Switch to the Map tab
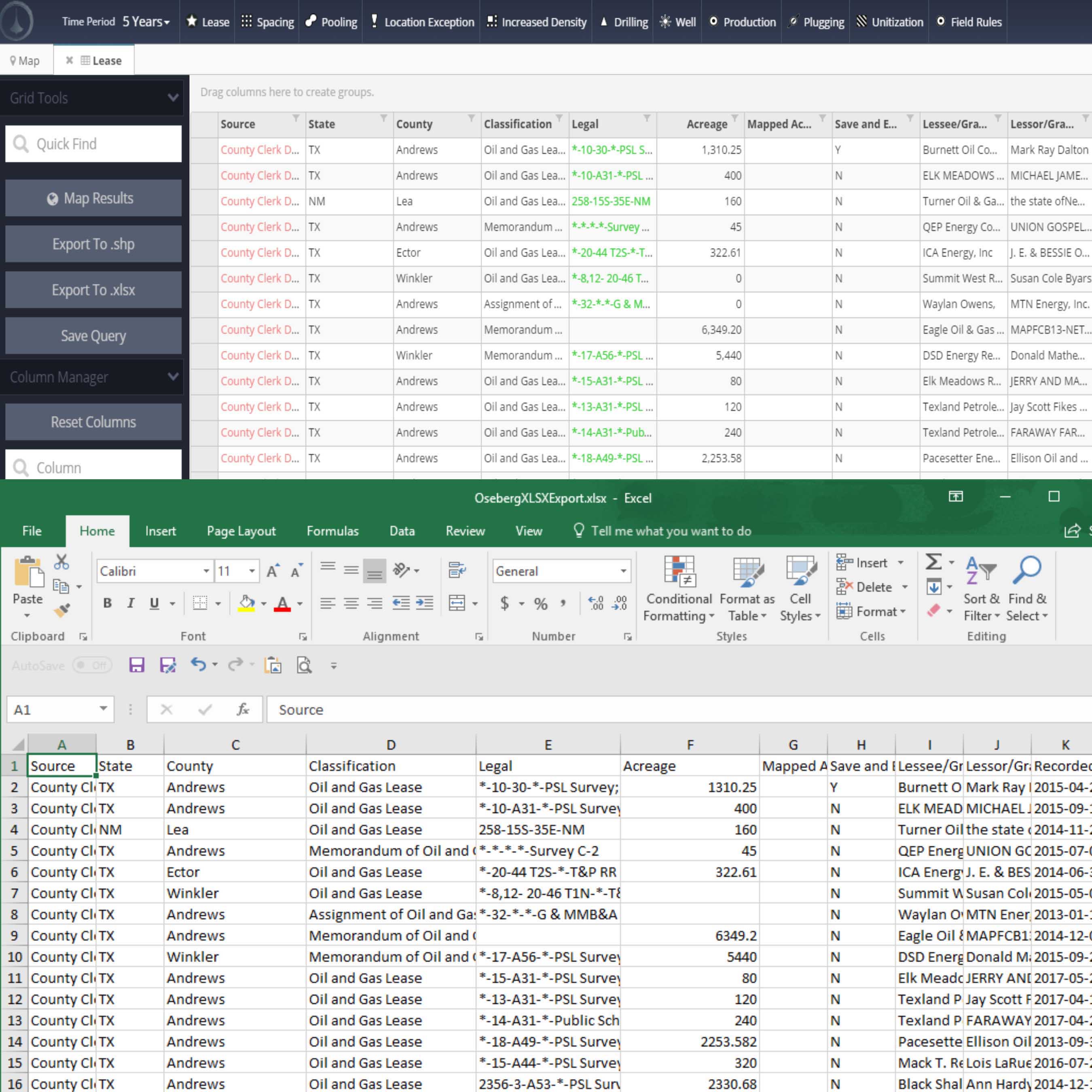The image size is (1092, 1092). [25, 61]
